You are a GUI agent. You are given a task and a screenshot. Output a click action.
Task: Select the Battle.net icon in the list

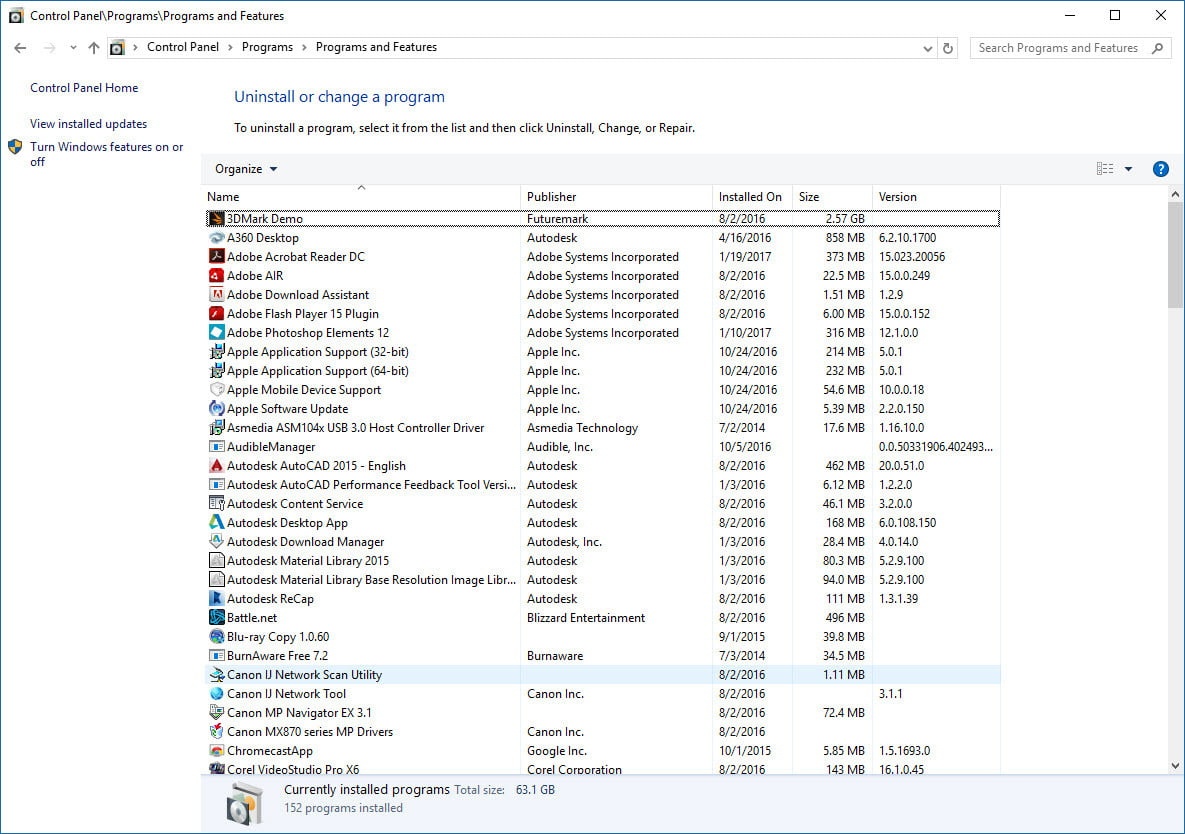(216, 618)
